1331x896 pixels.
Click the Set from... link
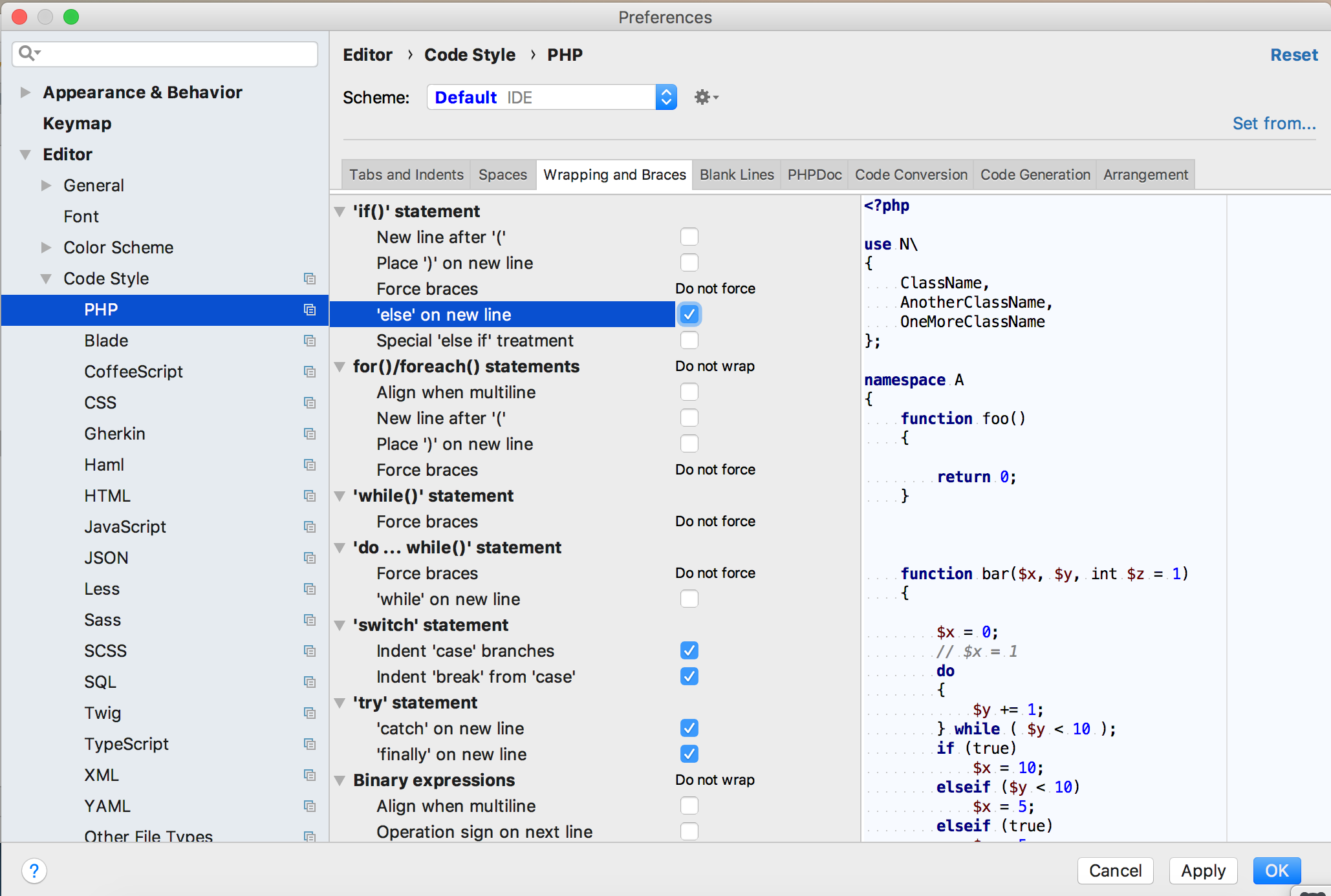pos(1273,123)
